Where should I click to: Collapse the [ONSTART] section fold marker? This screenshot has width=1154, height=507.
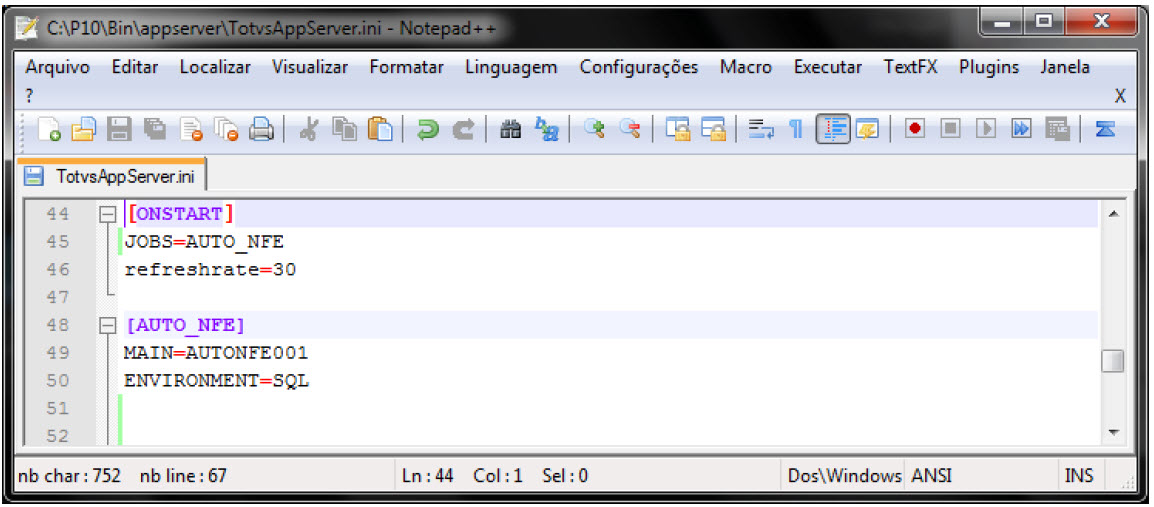coord(108,214)
